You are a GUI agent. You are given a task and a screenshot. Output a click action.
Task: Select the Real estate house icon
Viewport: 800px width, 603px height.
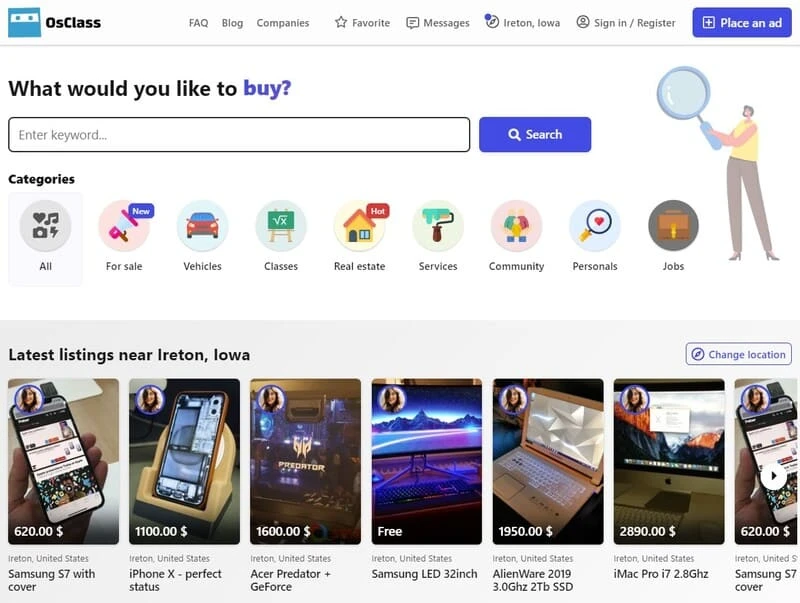(359, 225)
